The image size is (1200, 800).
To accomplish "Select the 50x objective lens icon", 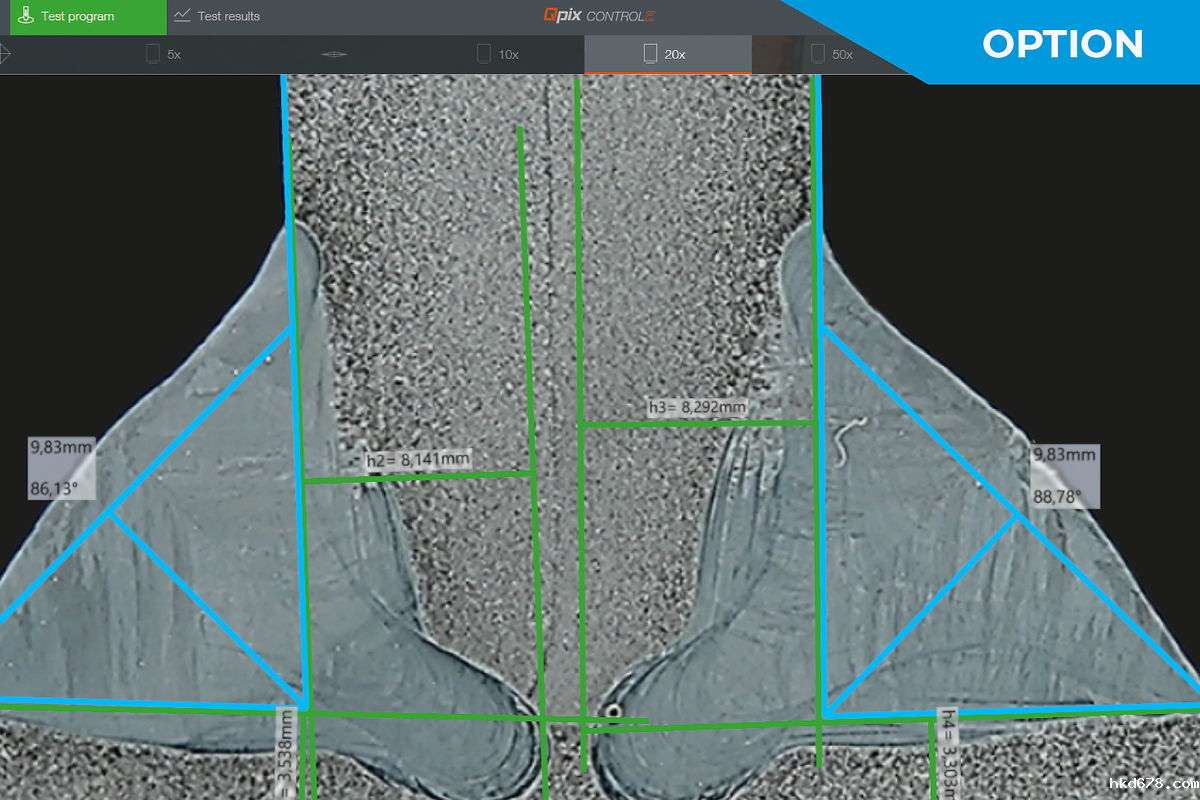I will coord(818,54).
